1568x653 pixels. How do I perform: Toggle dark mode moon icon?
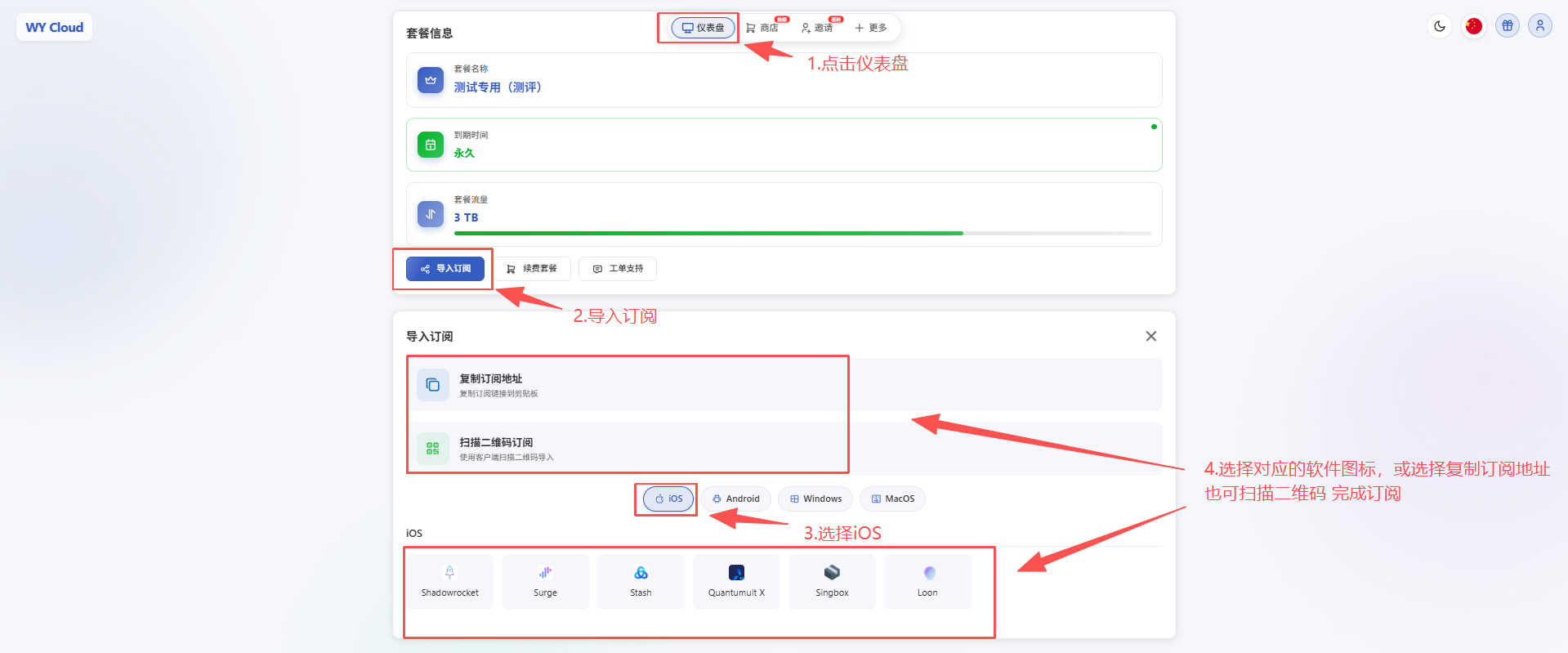(x=1440, y=26)
